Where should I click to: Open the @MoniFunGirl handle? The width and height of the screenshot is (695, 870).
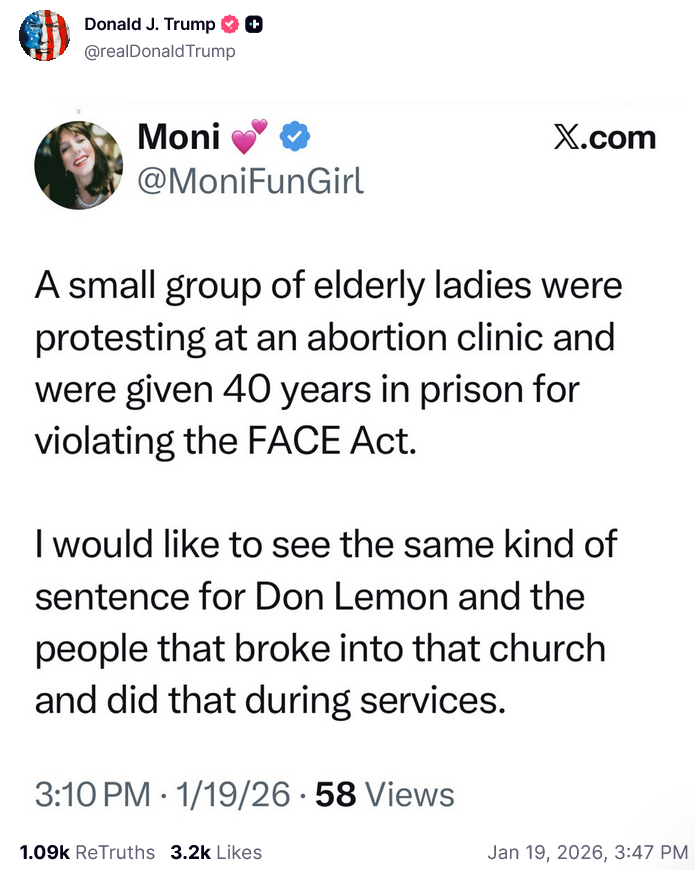point(249,182)
